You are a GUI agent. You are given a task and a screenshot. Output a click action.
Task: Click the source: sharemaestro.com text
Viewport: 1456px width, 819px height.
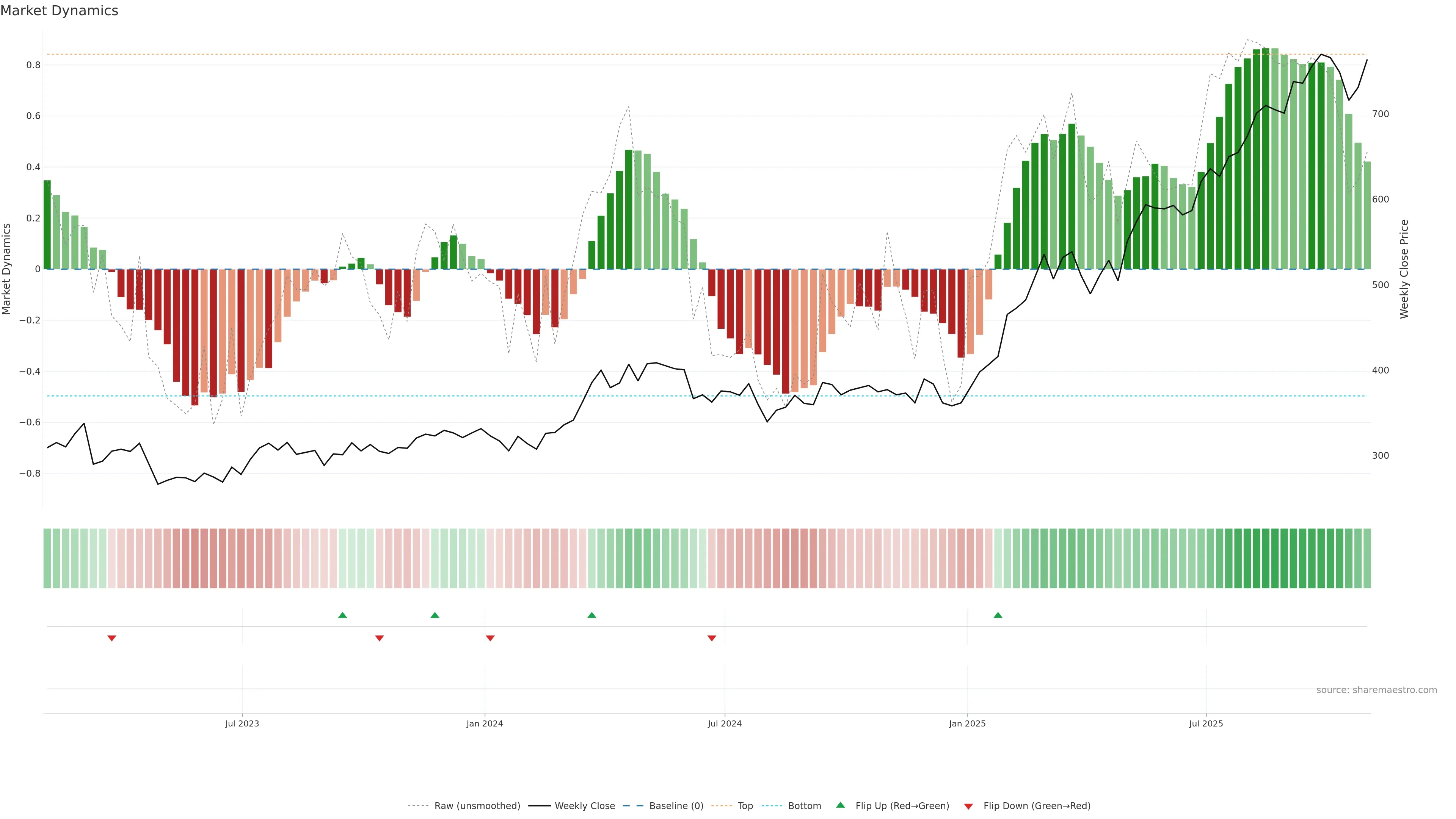click(1376, 690)
